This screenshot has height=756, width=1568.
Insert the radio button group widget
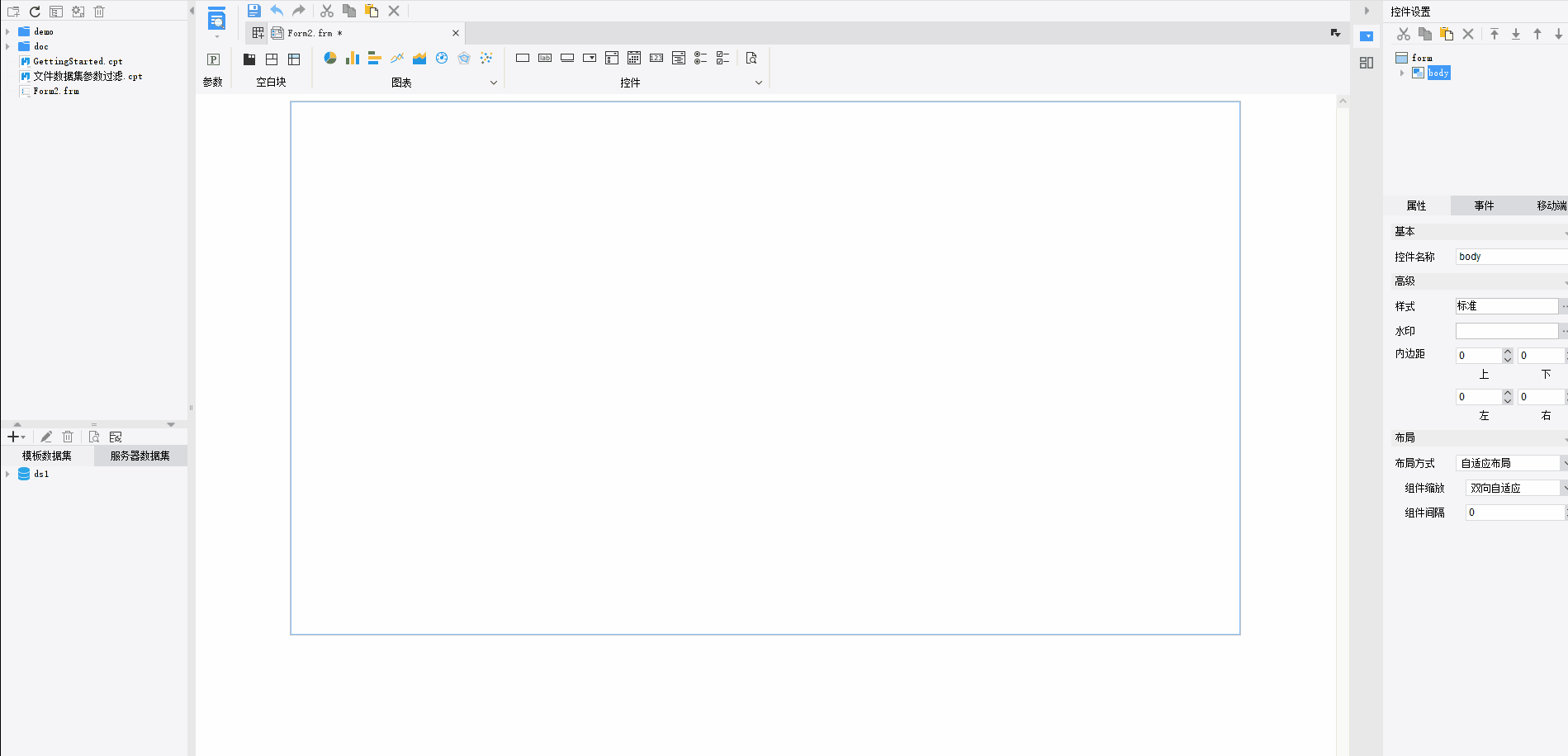point(700,58)
